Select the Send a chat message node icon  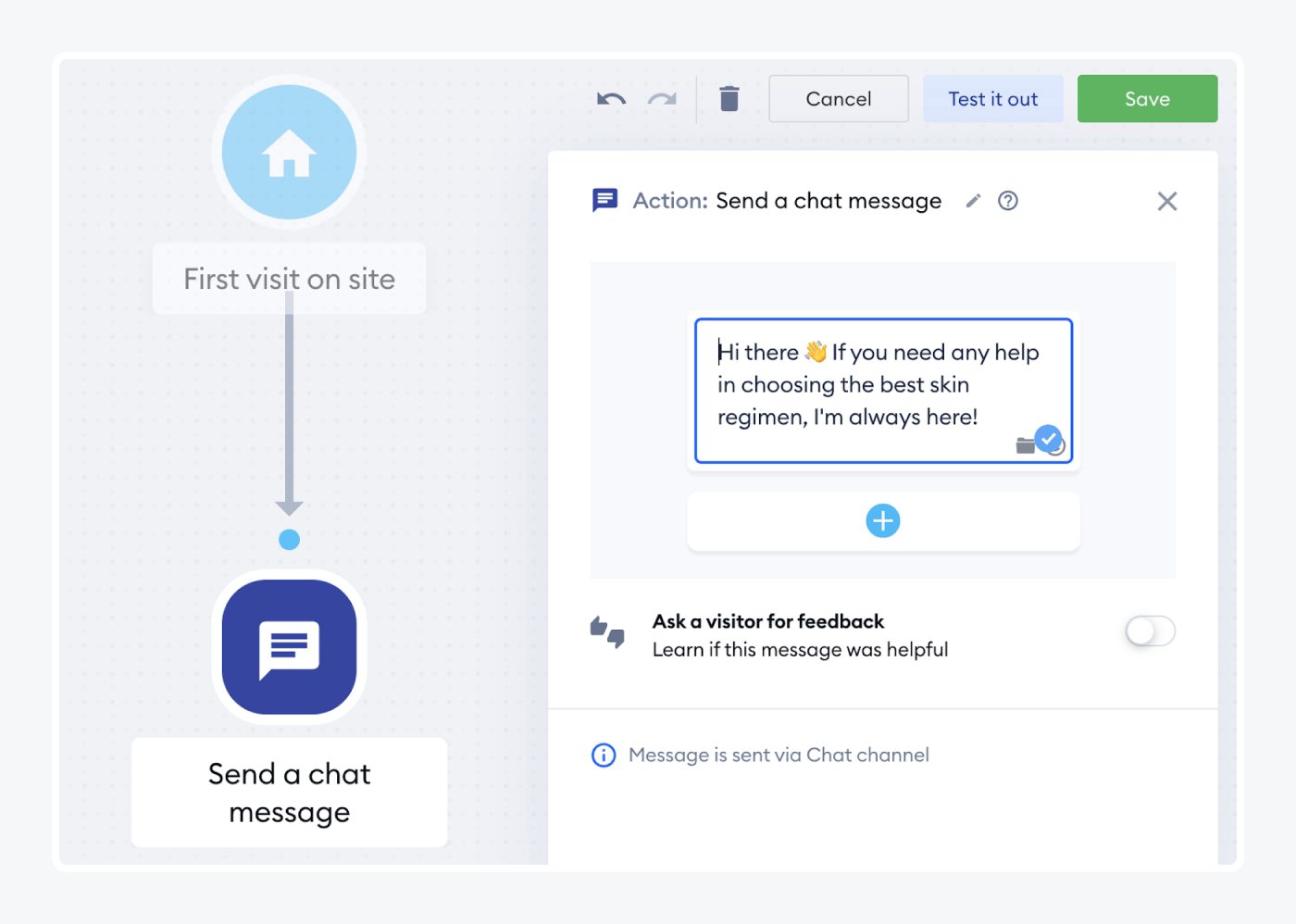pos(290,647)
